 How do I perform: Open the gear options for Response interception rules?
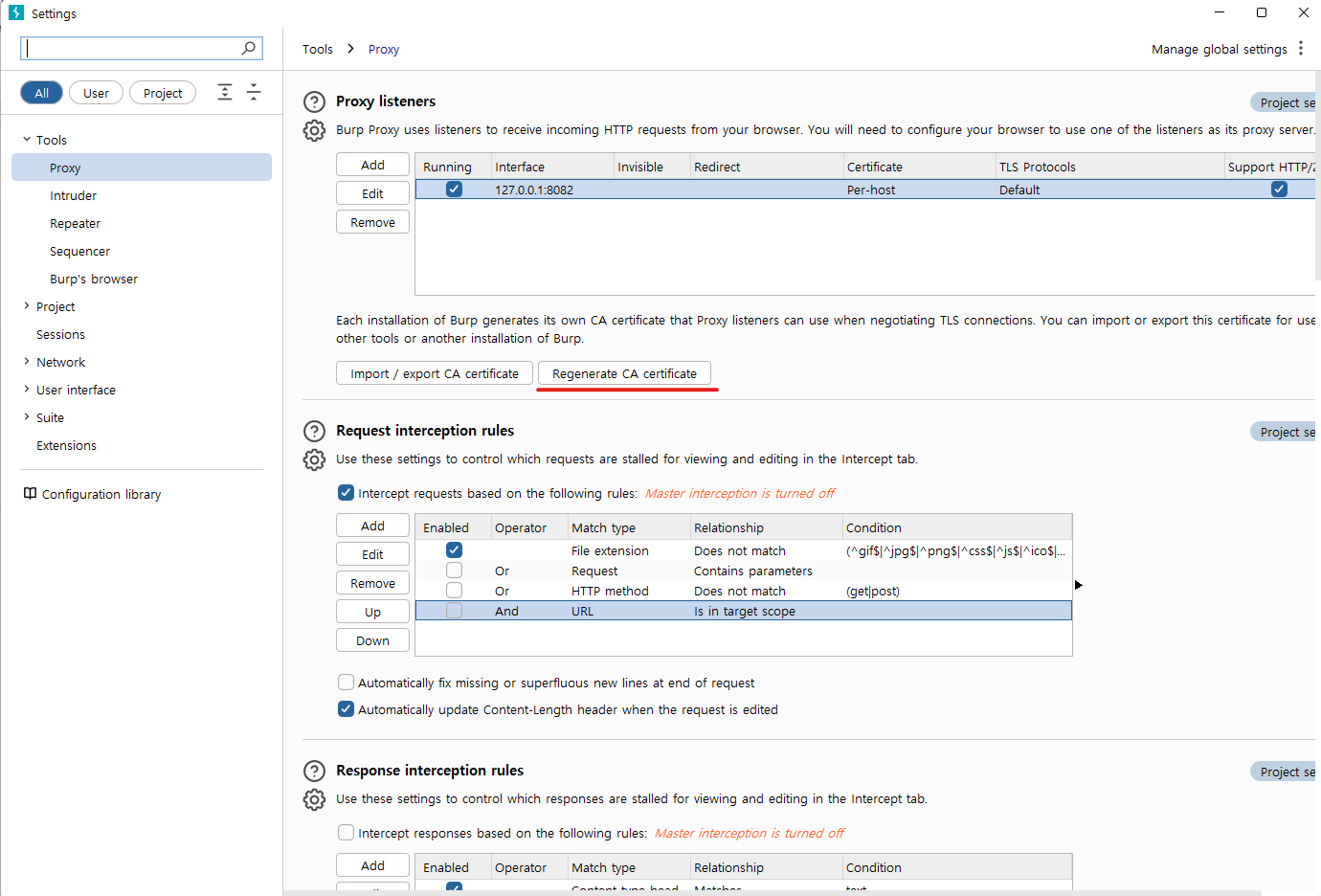314,799
